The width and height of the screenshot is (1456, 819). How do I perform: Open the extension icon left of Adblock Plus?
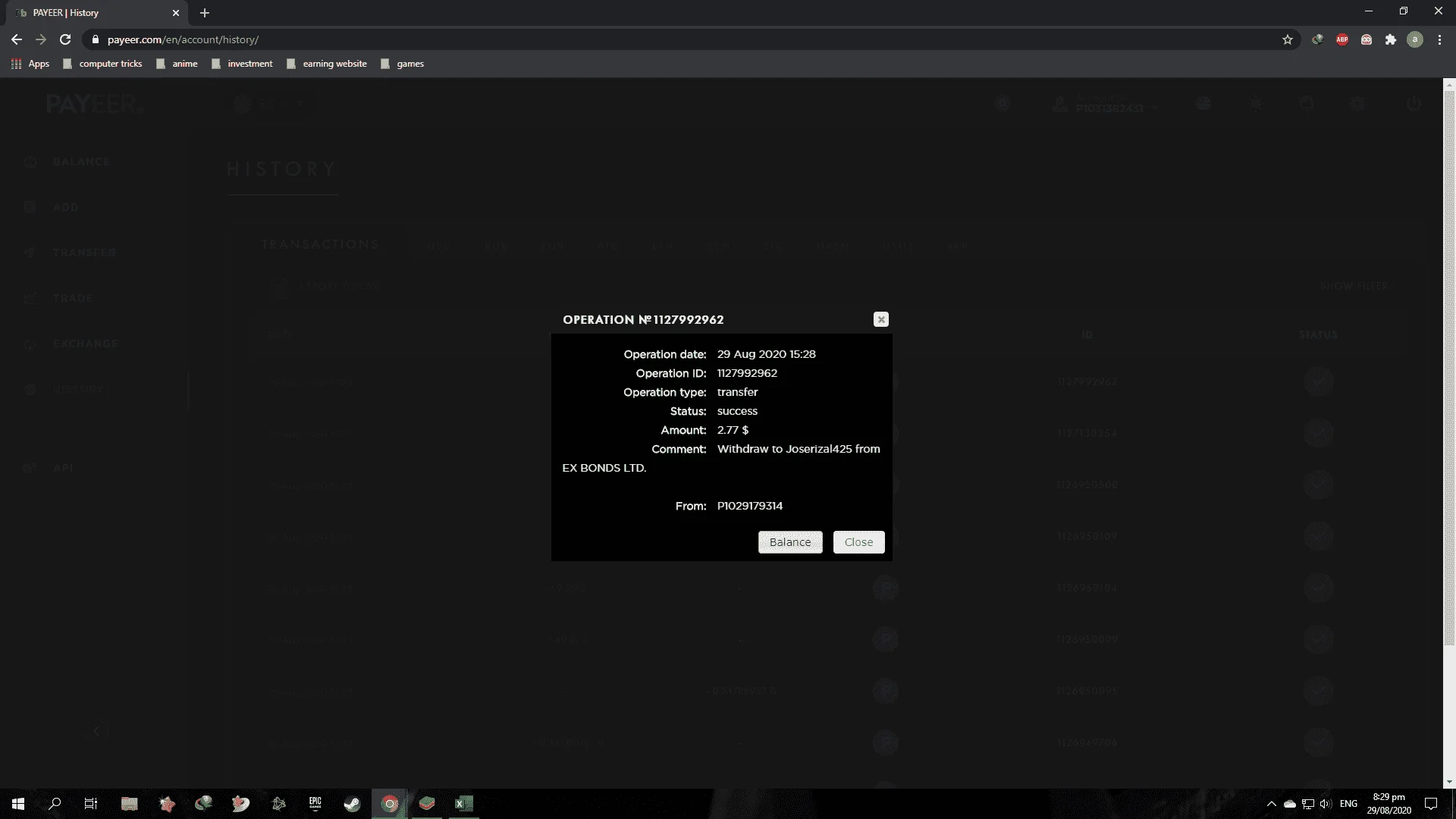[x=1318, y=39]
